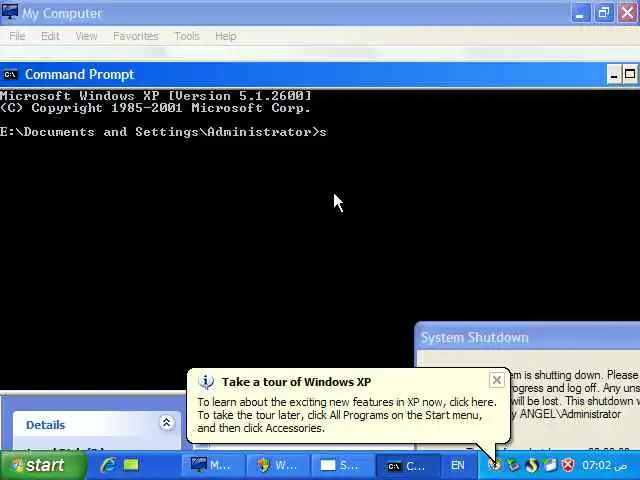Viewport: 640px width, 480px height.
Task: Click the Details panel heading
Action: click(45, 425)
